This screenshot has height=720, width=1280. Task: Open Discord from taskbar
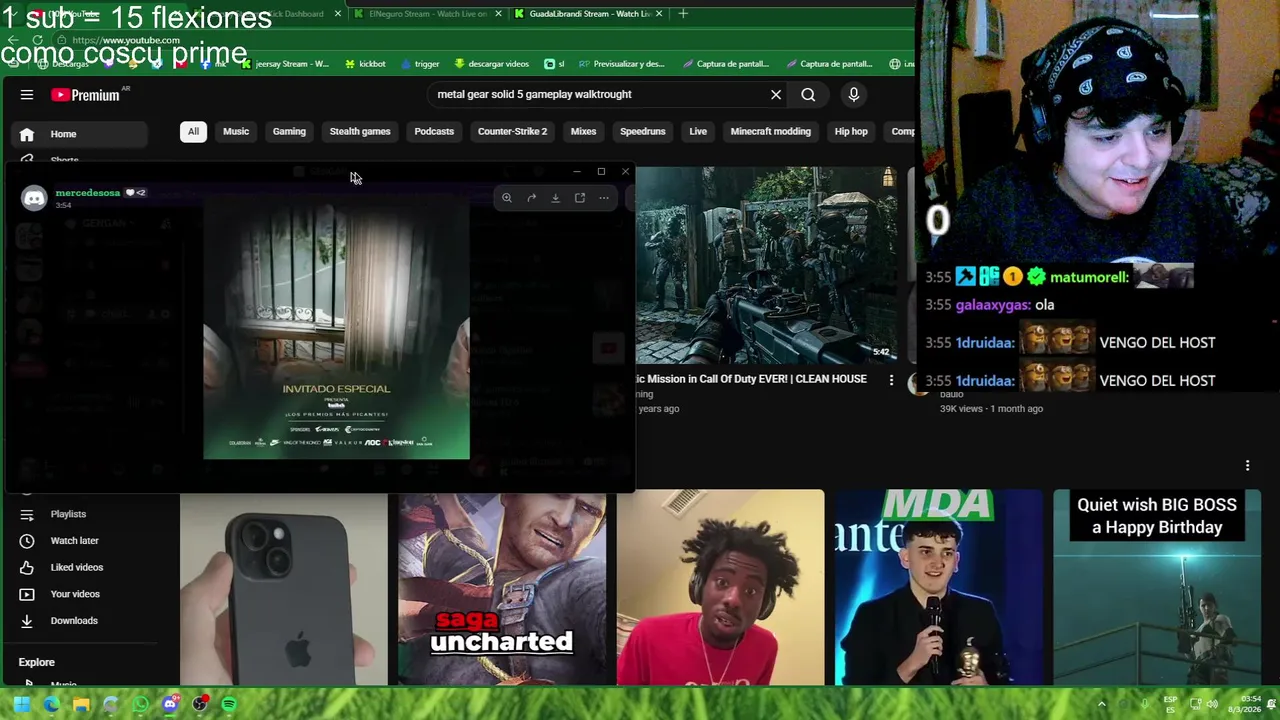pos(170,705)
